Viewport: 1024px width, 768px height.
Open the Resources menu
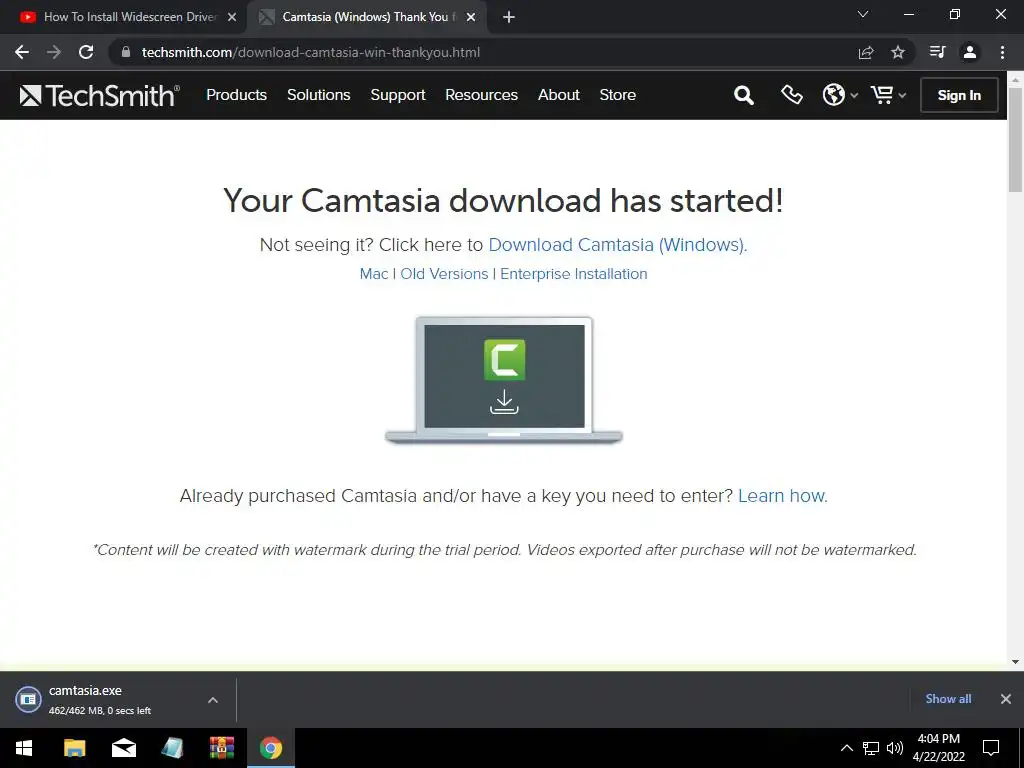coord(481,95)
